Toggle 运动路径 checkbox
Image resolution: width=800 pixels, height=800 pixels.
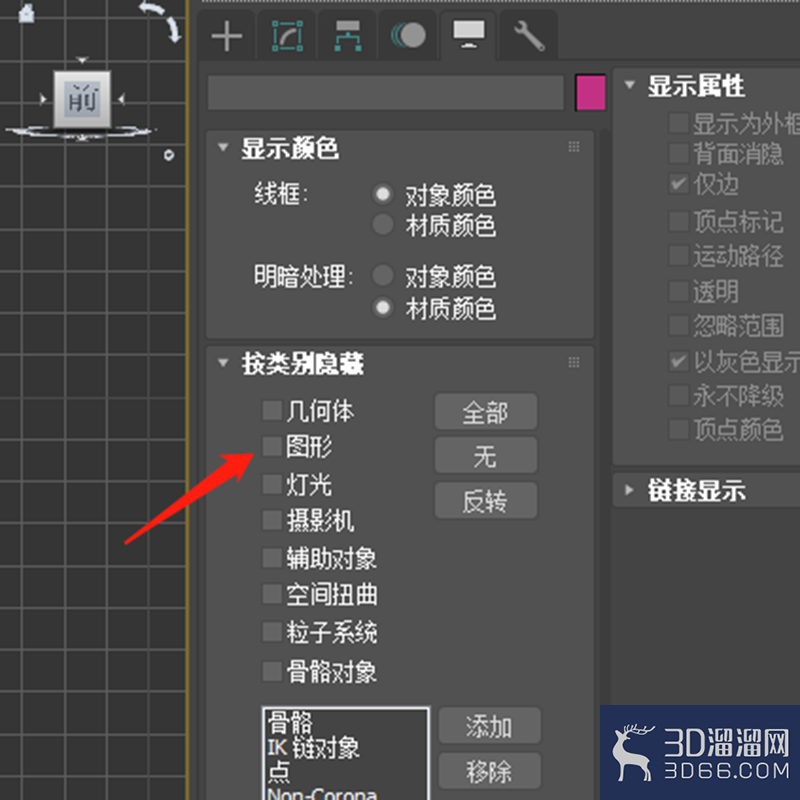pyautogui.click(x=678, y=255)
